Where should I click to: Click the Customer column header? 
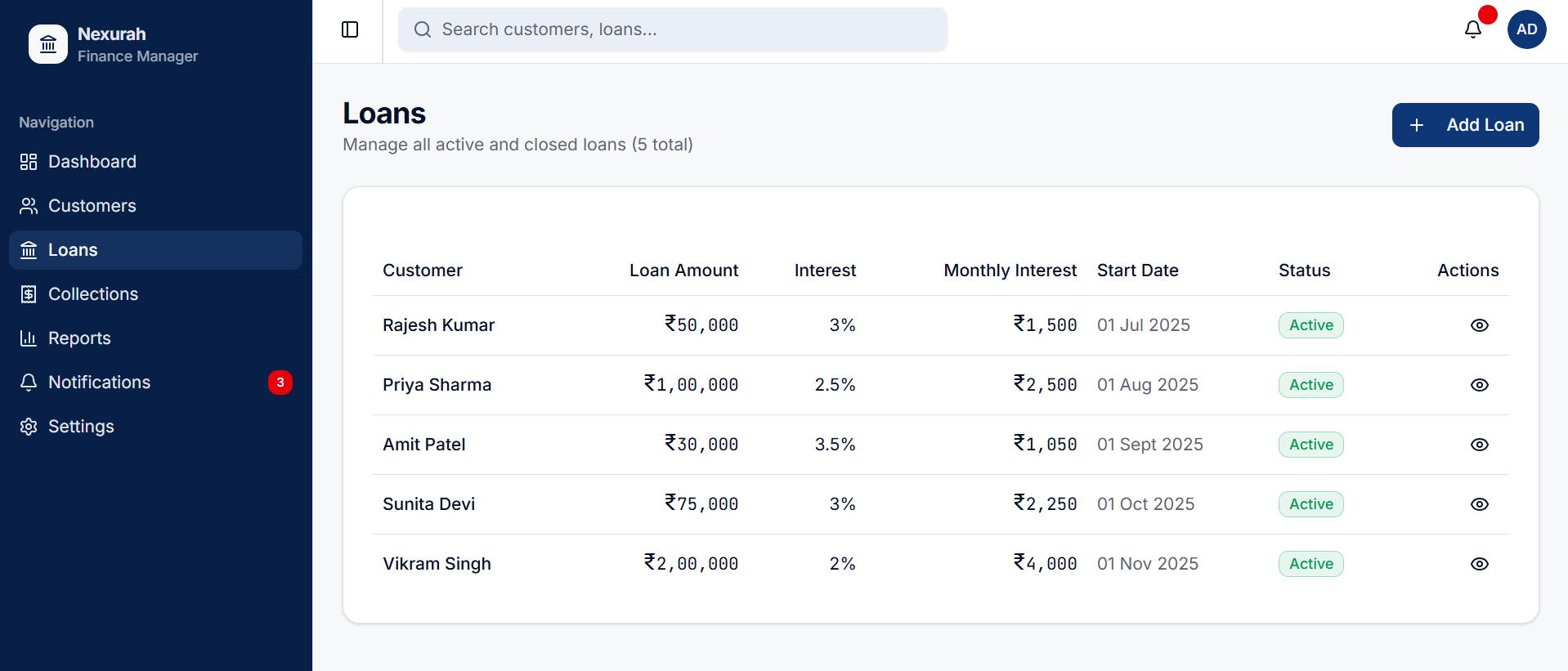(423, 271)
